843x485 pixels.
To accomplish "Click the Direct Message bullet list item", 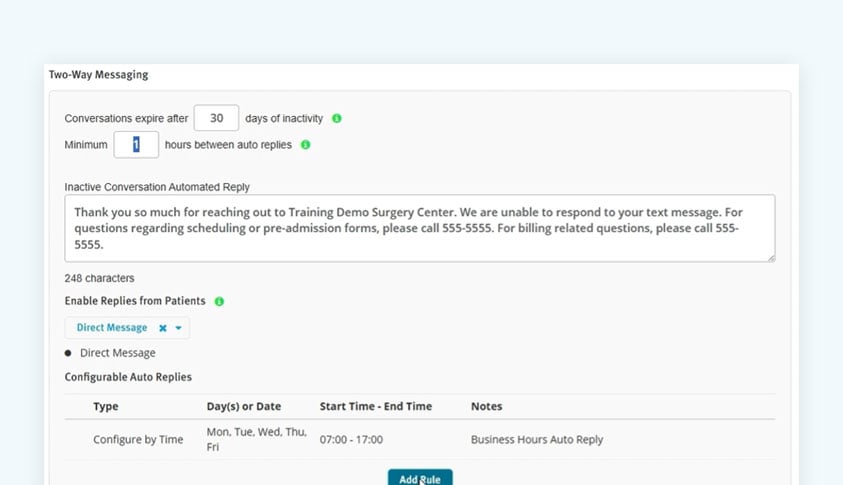I will coord(118,353).
